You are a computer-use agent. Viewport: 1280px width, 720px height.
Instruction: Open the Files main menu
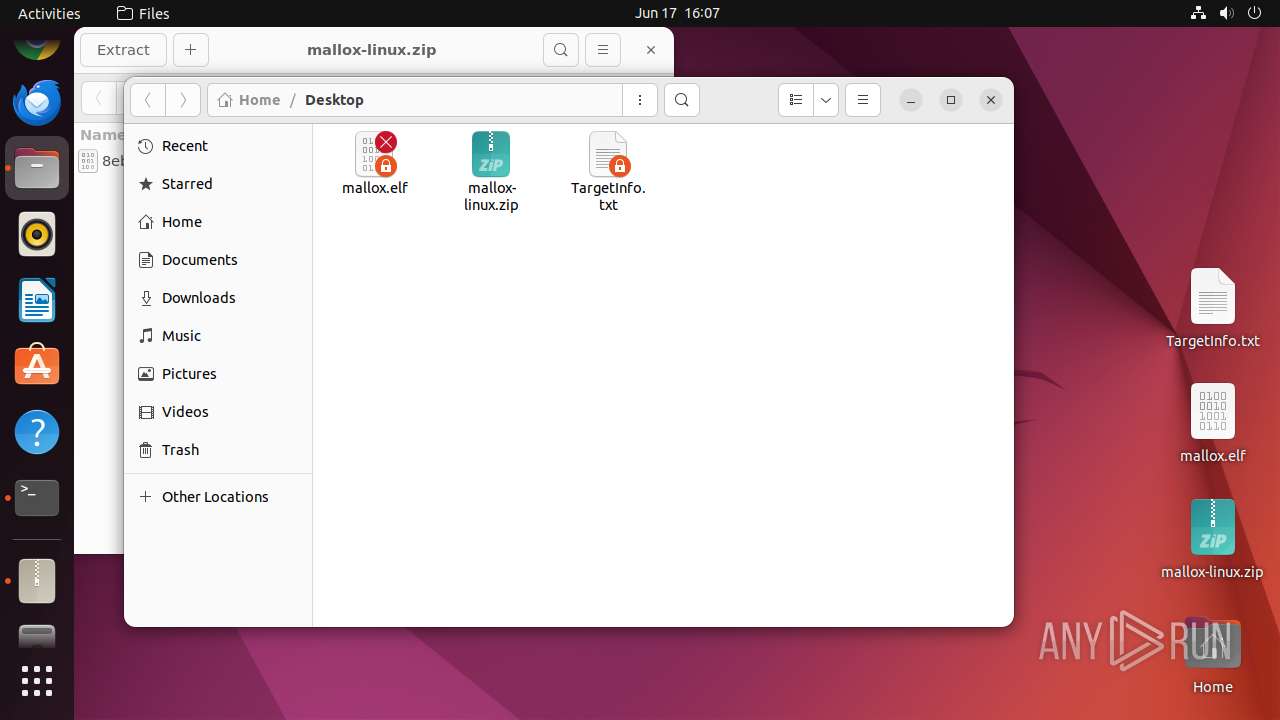pos(863,100)
